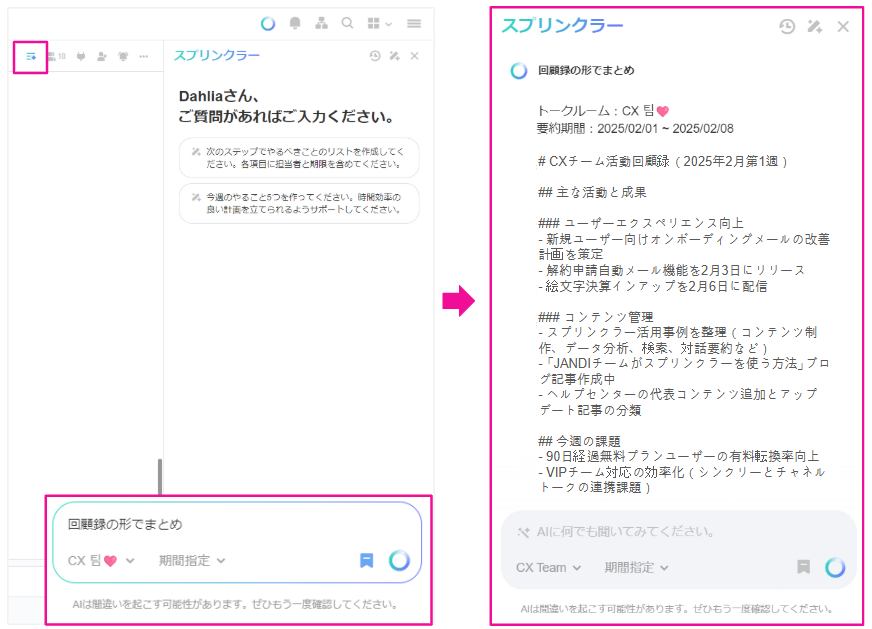This screenshot has width=872, height=629.
Task: Click the Sprinkler circle icon beside the prompt heading
Action: [519, 71]
